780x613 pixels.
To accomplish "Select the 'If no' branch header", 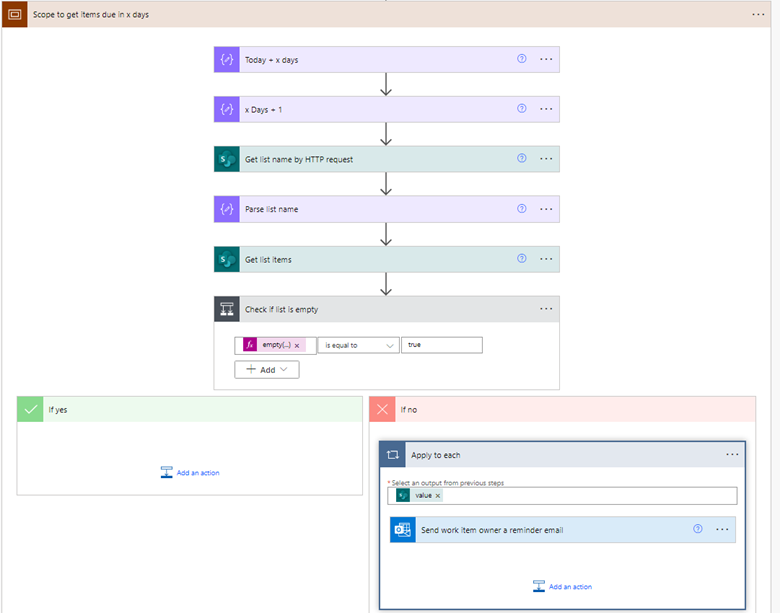I will 562,409.
